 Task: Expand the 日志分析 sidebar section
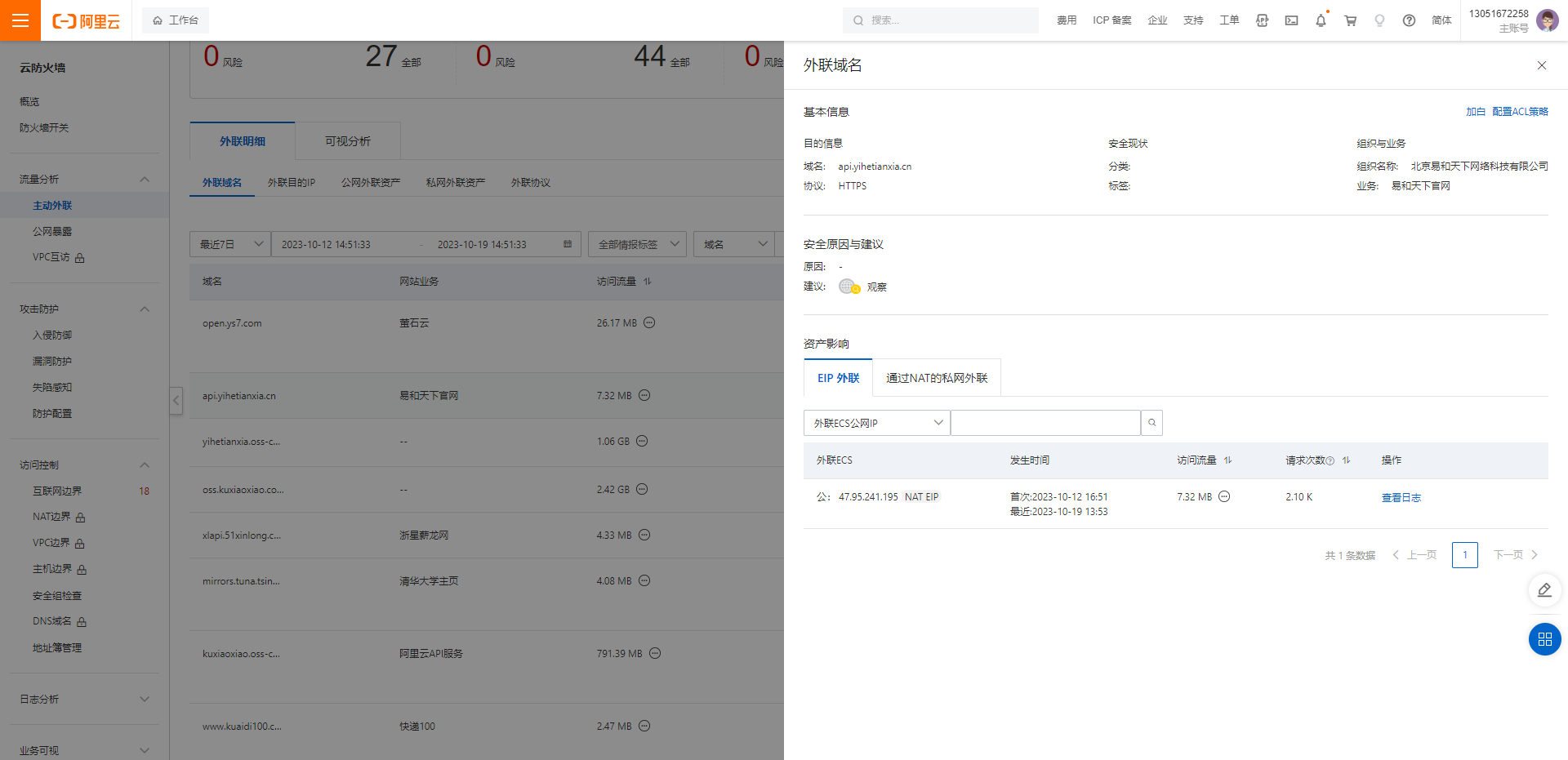click(145, 700)
